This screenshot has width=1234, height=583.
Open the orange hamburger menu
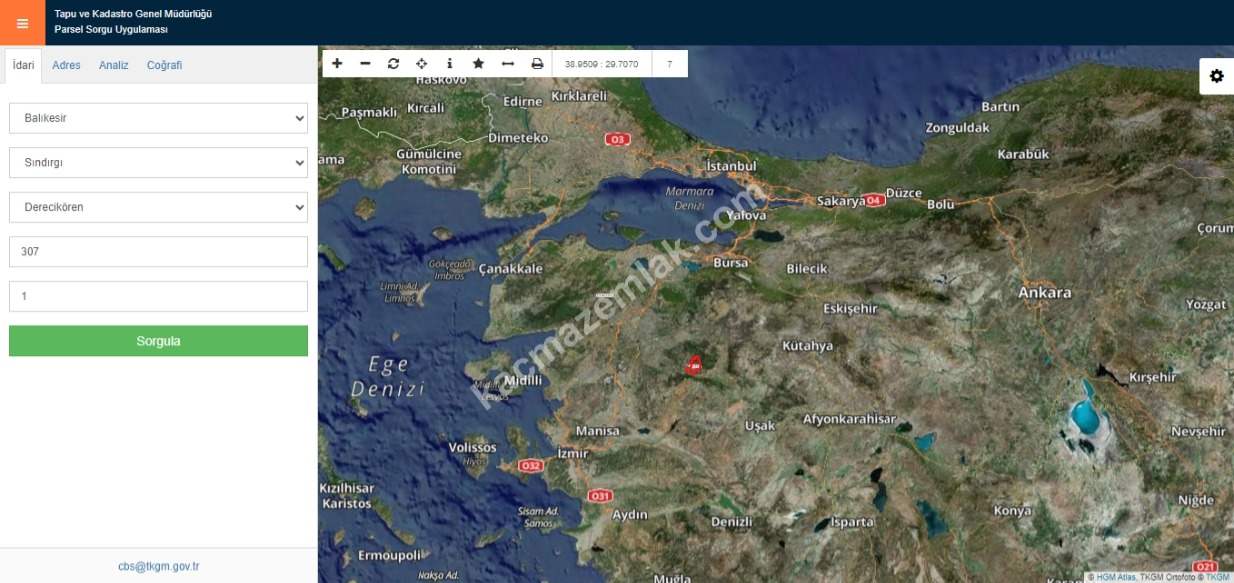tap(22, 23)
